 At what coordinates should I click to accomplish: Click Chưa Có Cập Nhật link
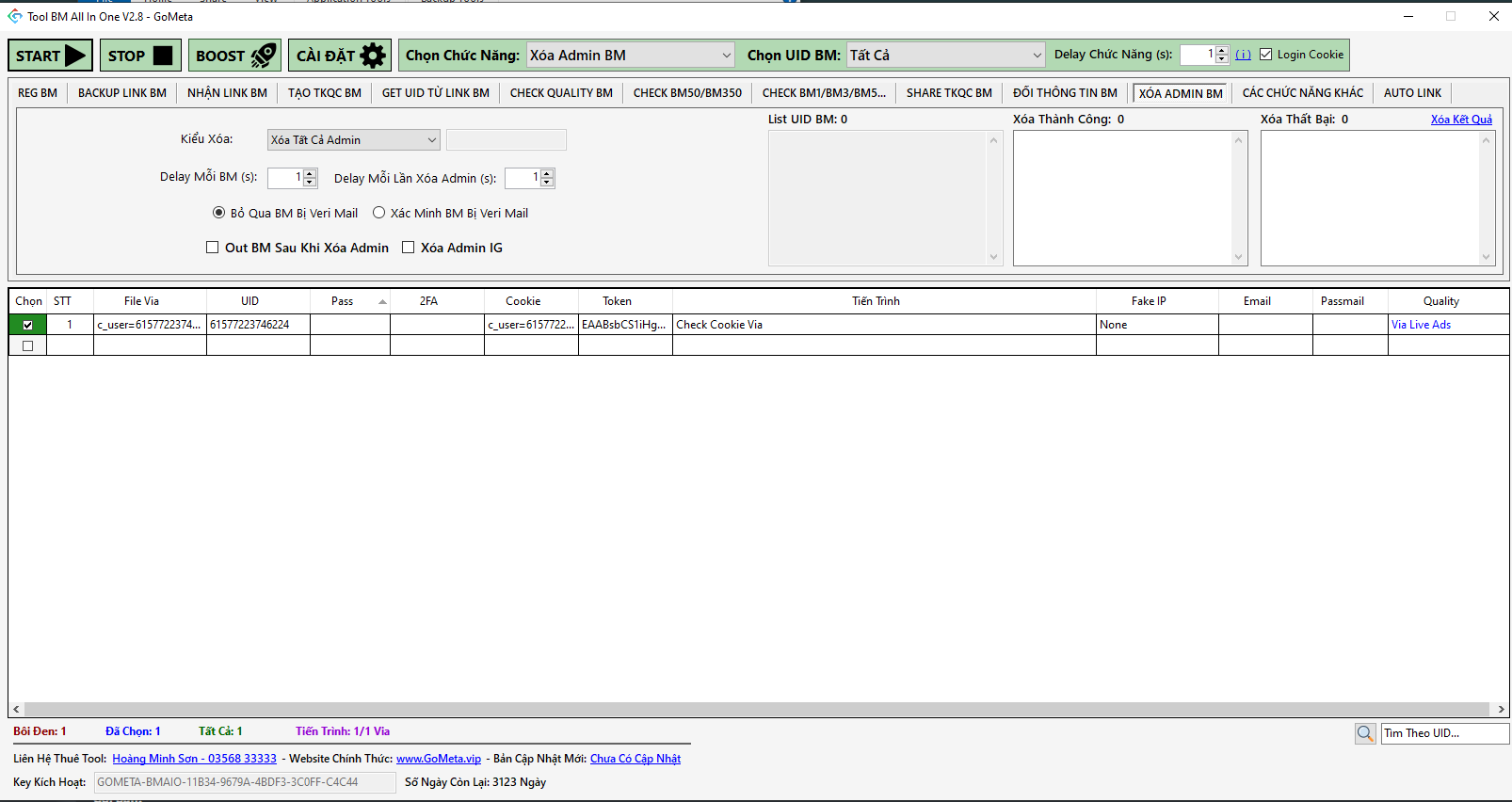click(635, 759)
